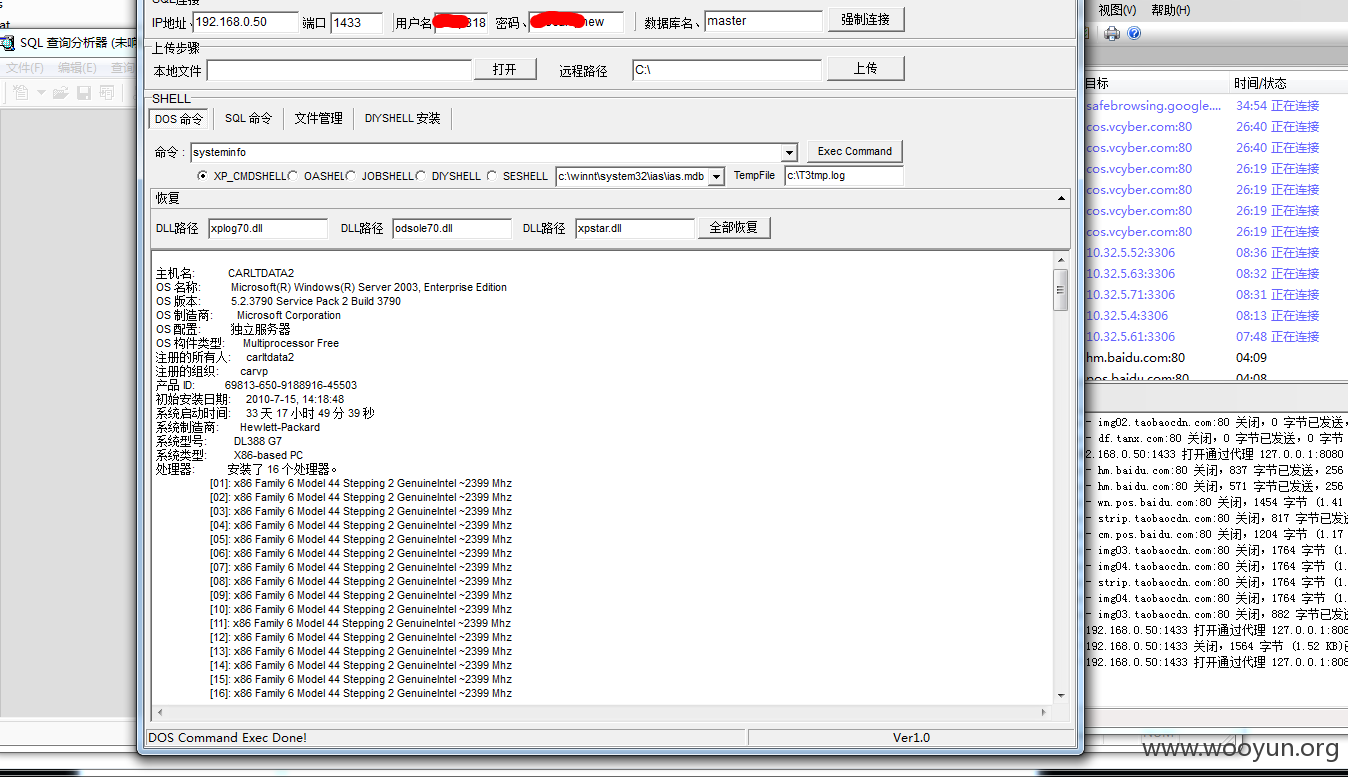
Task: Select the 10.32.5.61:3306 connection row
Action: tap(1216, 336)
